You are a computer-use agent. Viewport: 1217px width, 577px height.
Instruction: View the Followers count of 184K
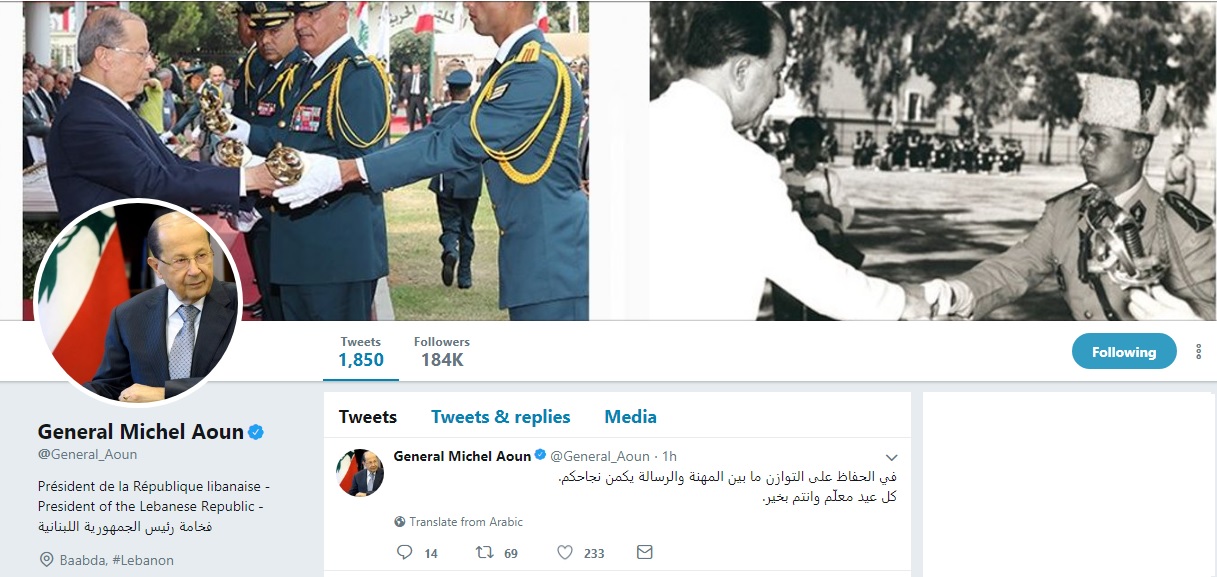pos(442,352)
